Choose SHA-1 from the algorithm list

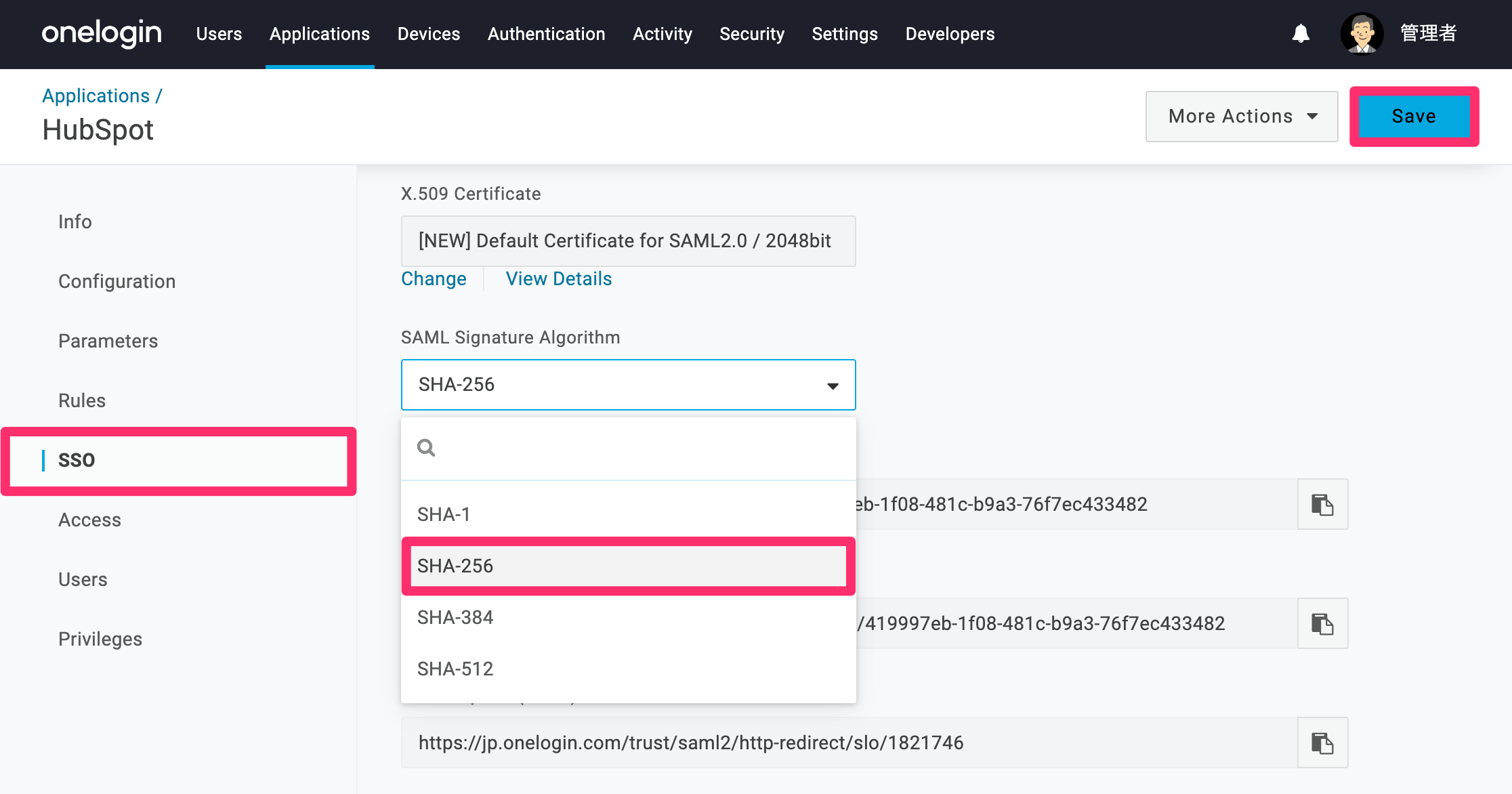(629, 514)
